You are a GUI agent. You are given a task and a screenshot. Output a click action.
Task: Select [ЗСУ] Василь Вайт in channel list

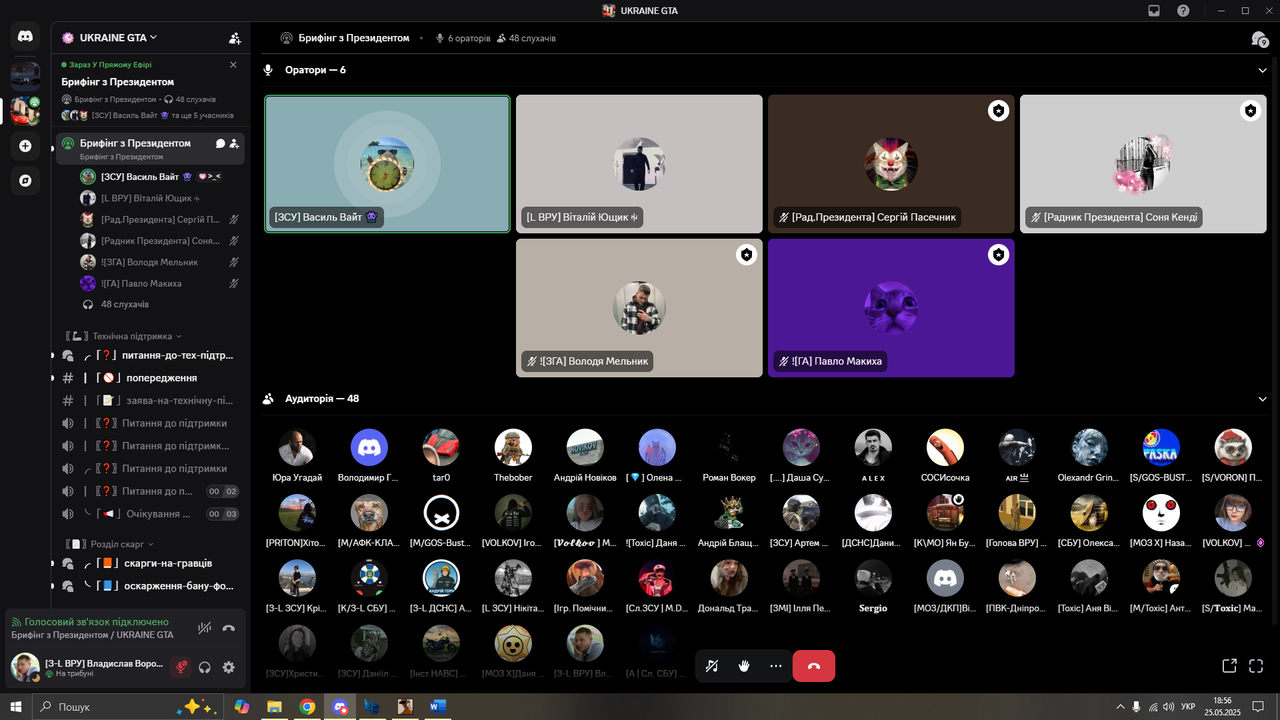(161, 177)
